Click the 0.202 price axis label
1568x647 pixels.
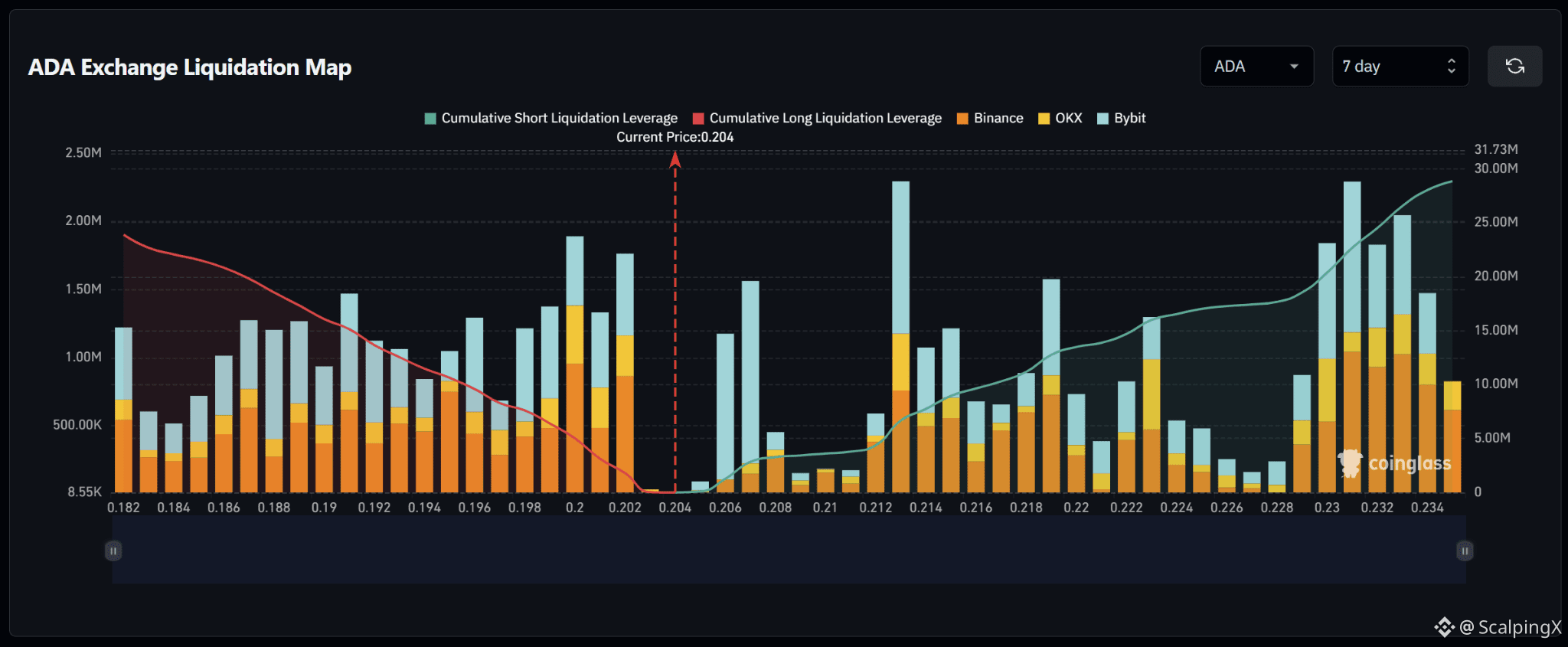point(625,508)
